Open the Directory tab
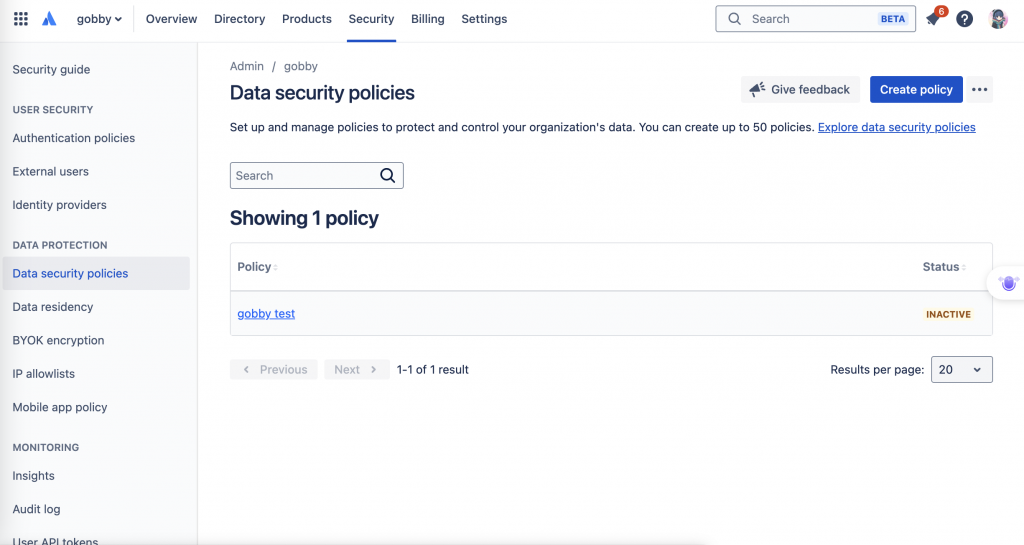This screenshot has width=1024, height=545. point(240,19)
